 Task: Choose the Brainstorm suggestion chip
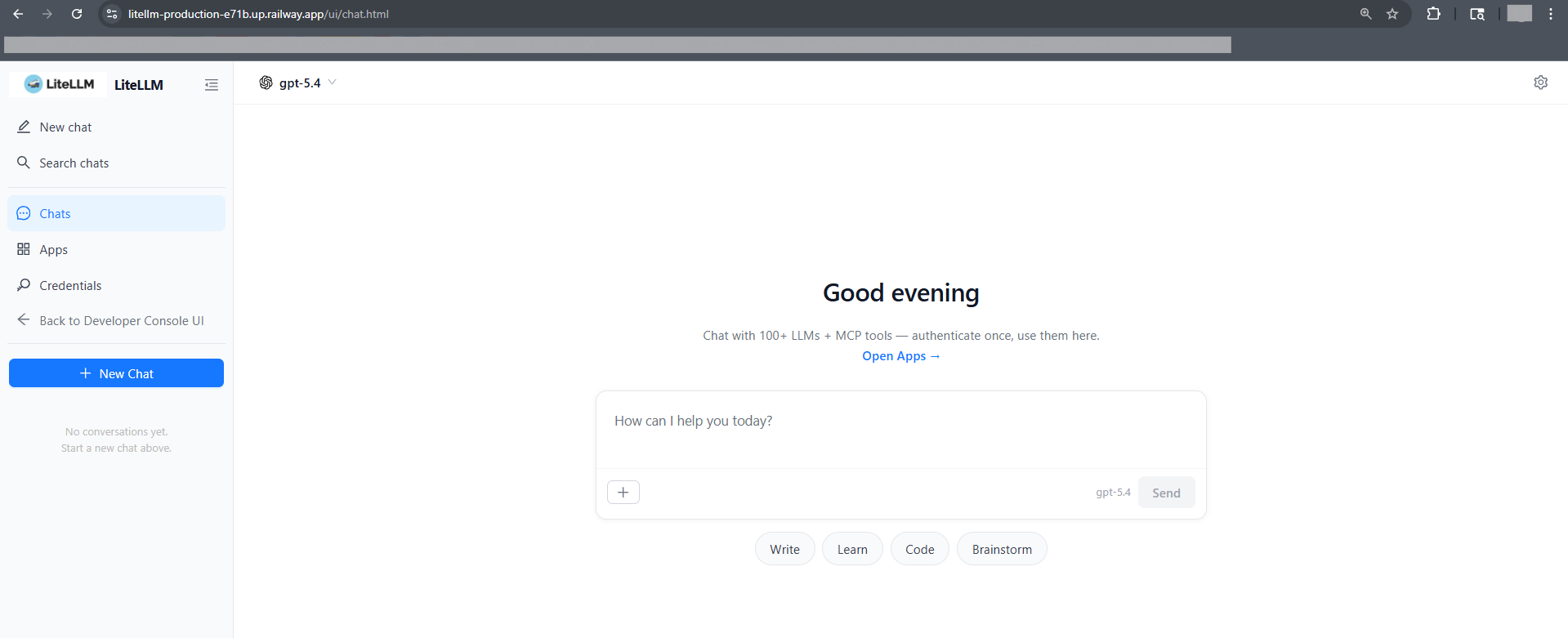pyautogui.click(x=1002, y=549)
